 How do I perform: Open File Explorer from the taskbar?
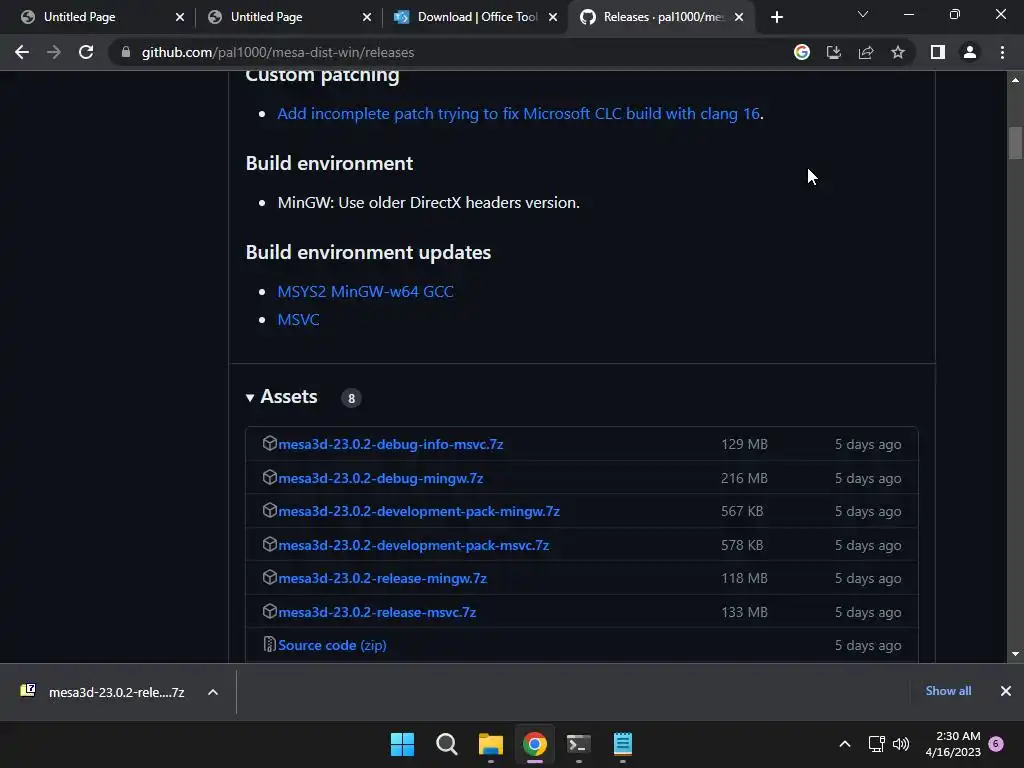490,744
